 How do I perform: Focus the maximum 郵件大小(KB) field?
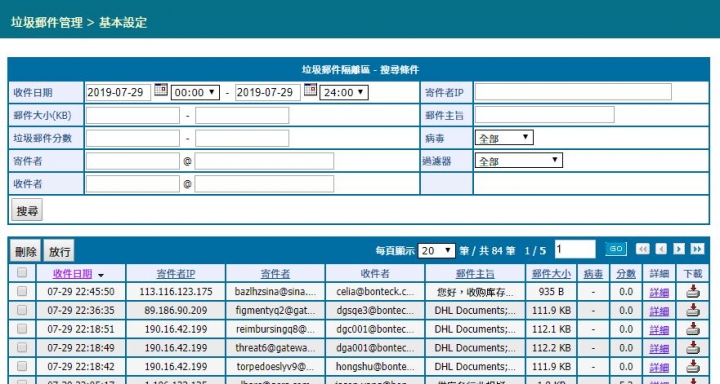[x=242, y=115]
